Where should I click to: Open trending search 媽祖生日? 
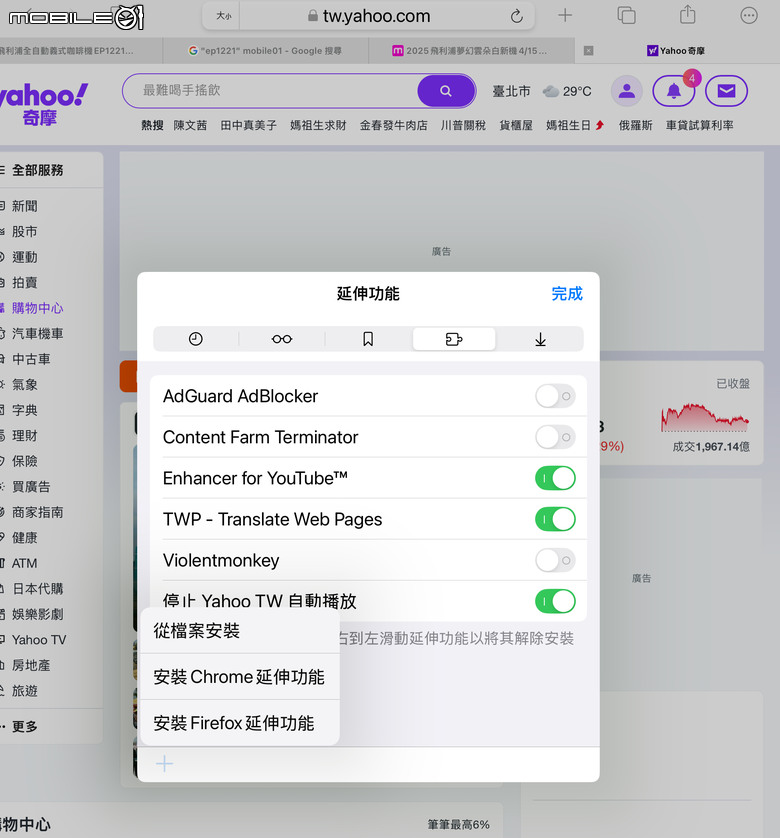click(x=568, y=125)
